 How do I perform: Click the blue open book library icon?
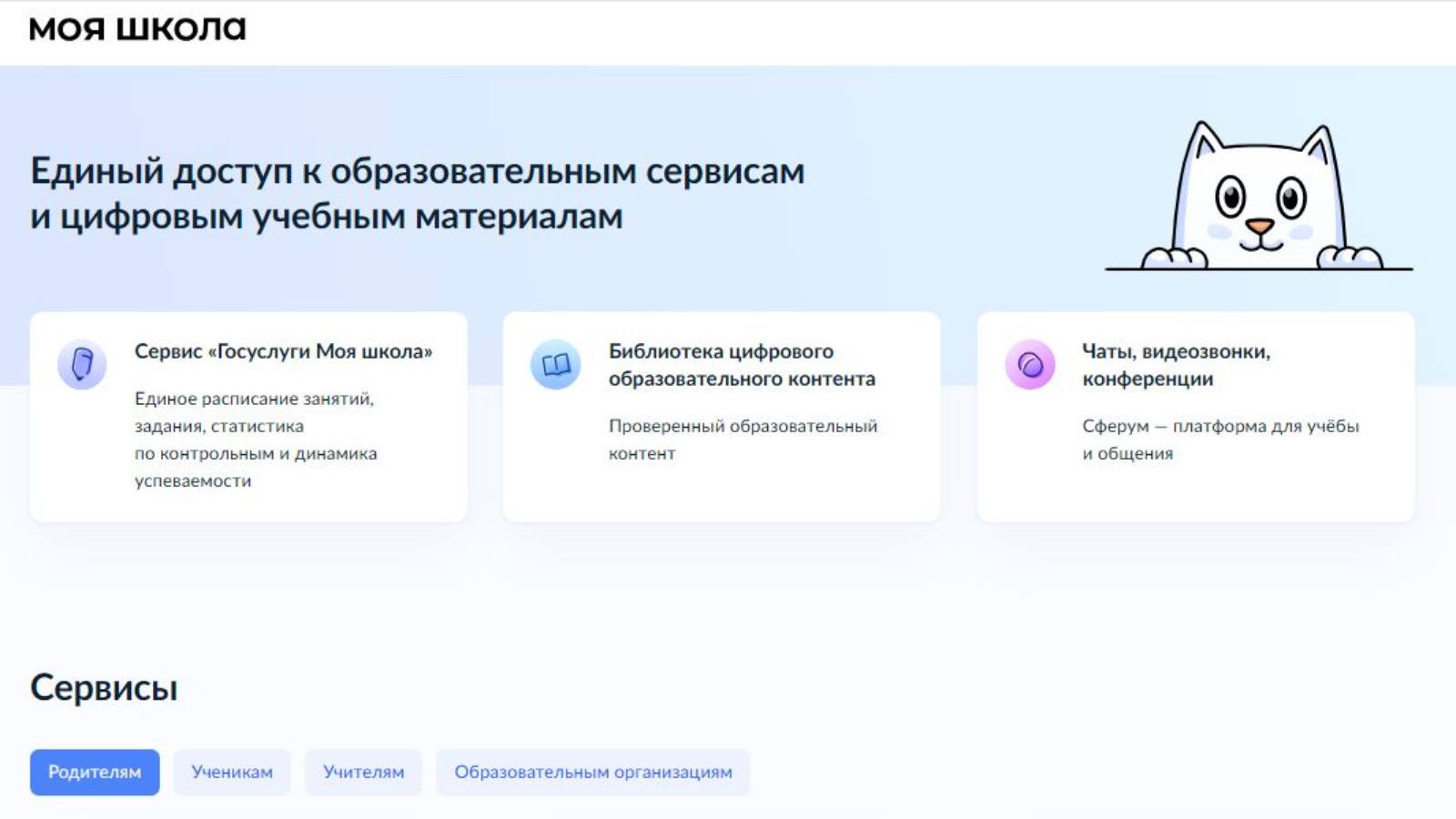click(555, 364)
